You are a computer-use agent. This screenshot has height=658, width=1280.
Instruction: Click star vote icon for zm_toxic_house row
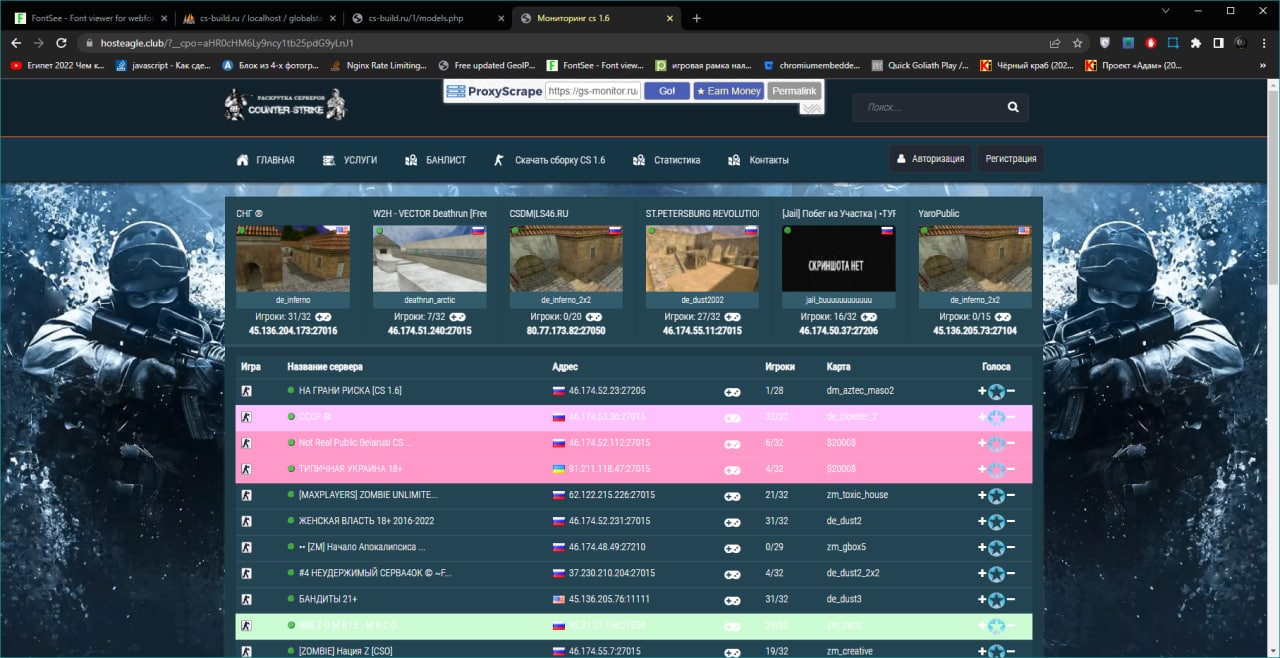[996, 496]
